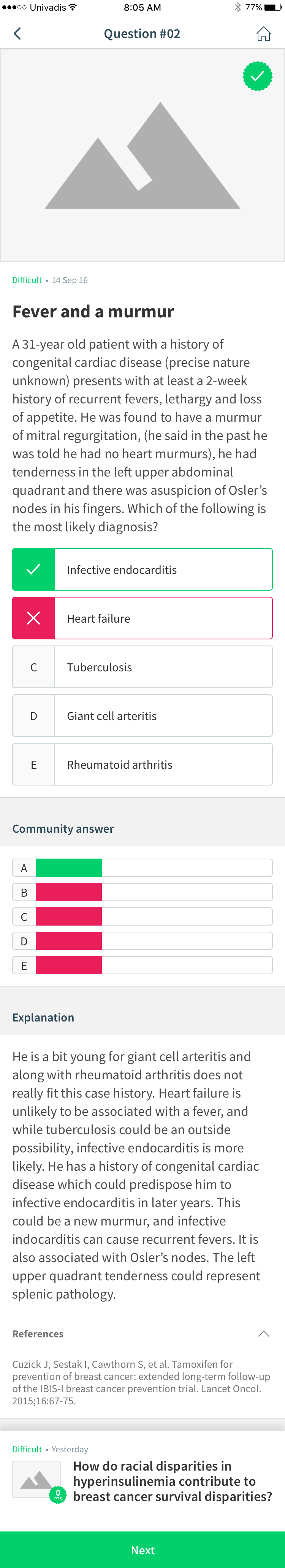Select answer C Tuberculosis

coord(142,666)
